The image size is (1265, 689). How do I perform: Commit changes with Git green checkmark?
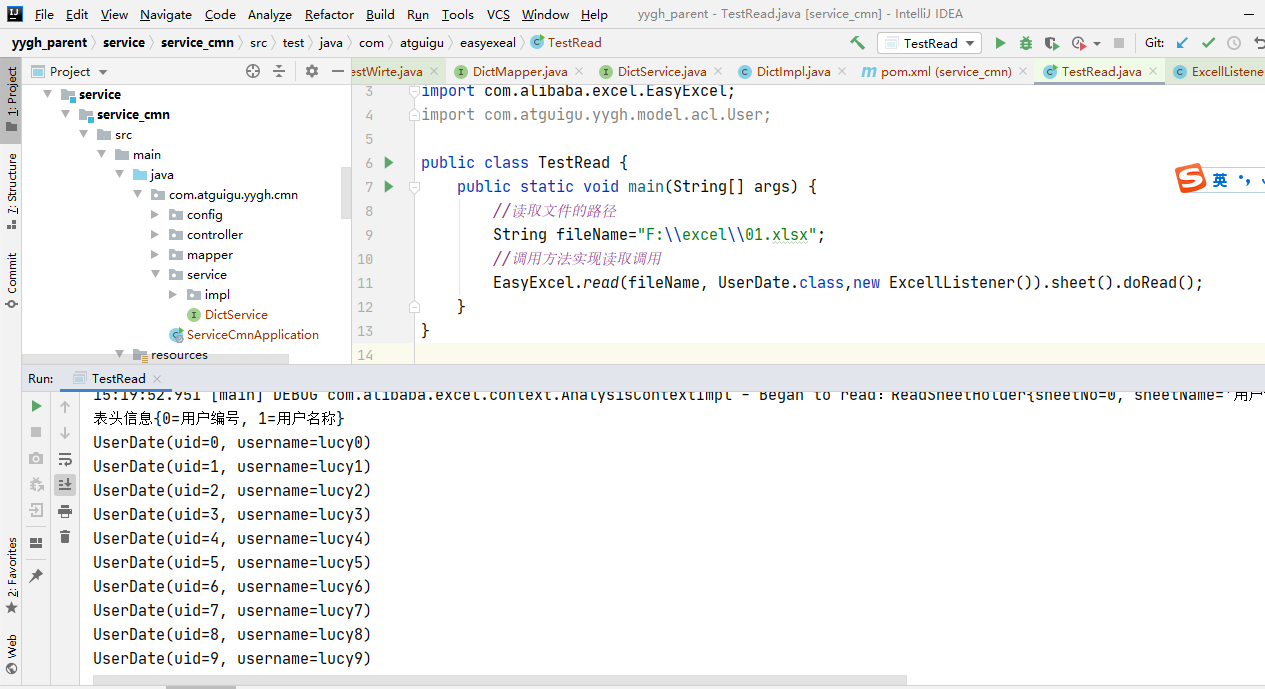(x=1208, y=43)
